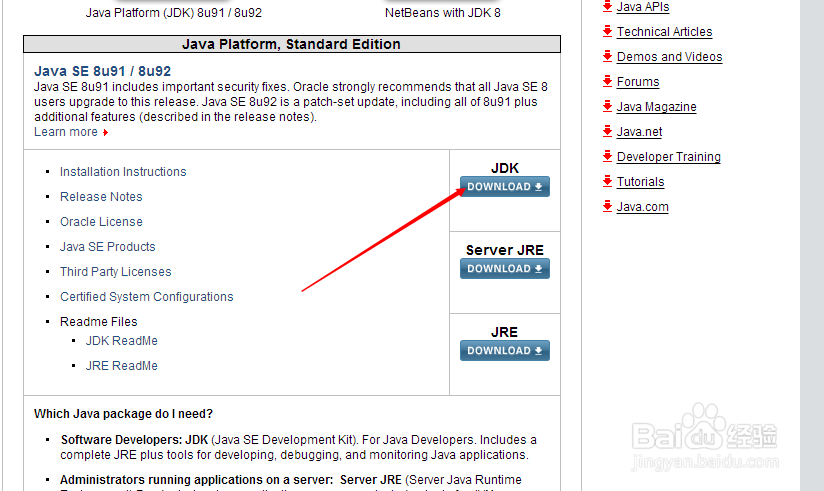The height and width of the screenshot is (491, 824).
Task: Click Java Platform (JDK) 8u91 / 8u92 caption
Action: click(173, 13)
